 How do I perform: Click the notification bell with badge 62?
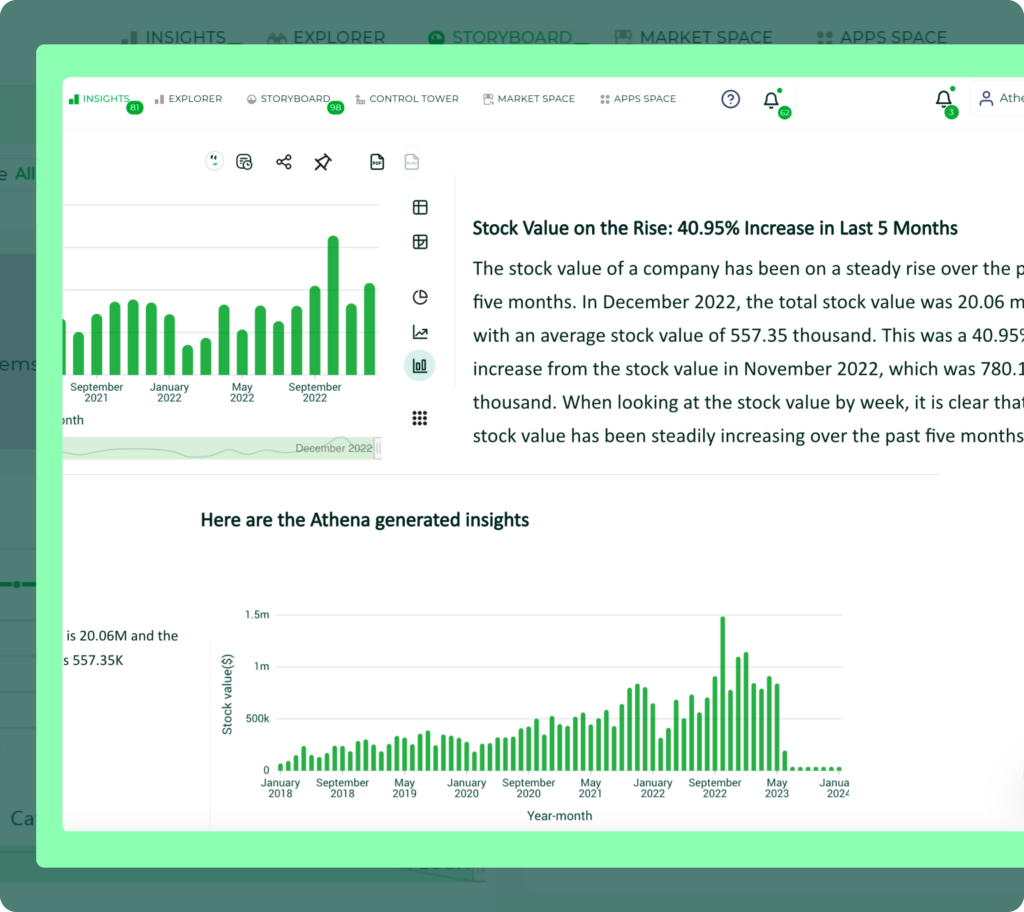771,100
